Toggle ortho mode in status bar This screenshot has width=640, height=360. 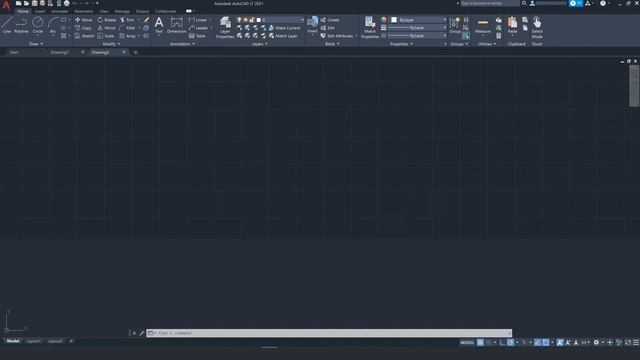tap(502, 342)
